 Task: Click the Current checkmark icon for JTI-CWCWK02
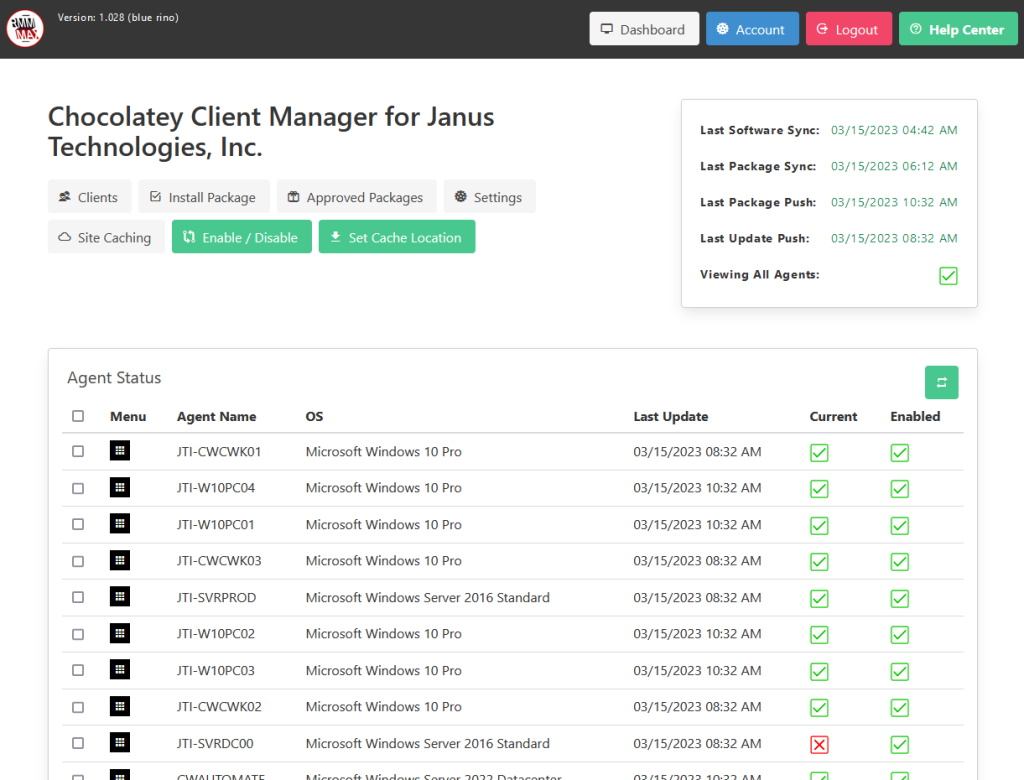click(x=819, y=707)
